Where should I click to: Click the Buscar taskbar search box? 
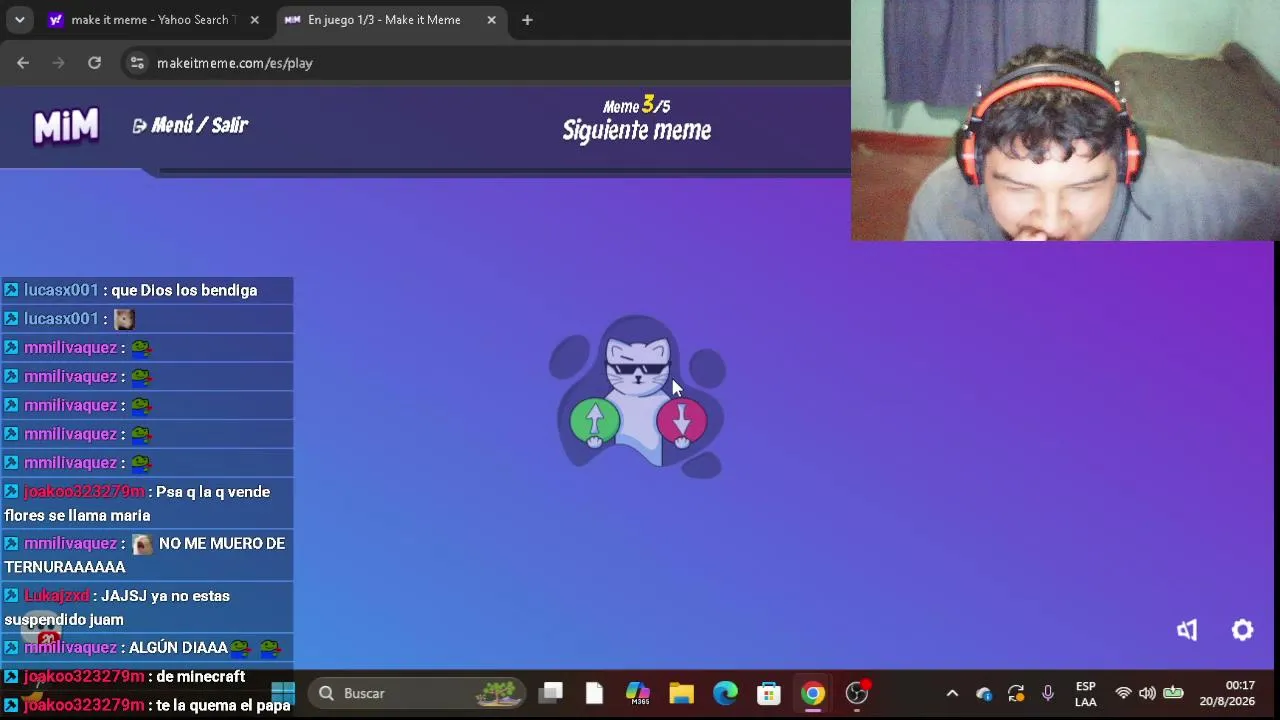click(x=418, y=693)
